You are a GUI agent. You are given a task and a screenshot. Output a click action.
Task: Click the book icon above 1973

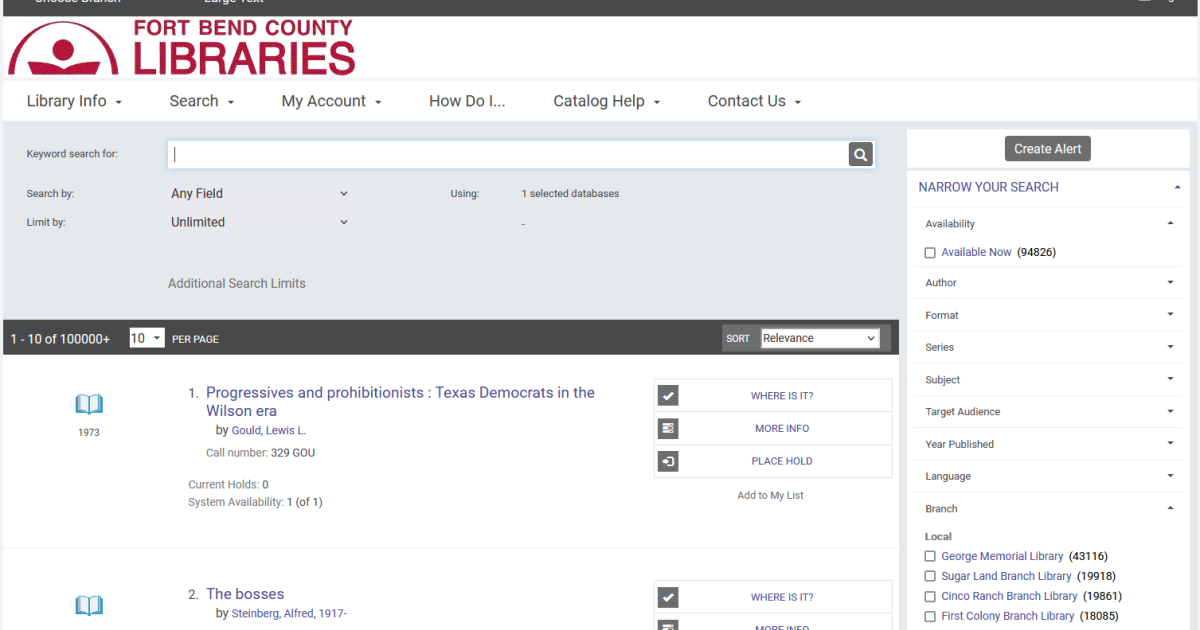[x=89, y=405]
